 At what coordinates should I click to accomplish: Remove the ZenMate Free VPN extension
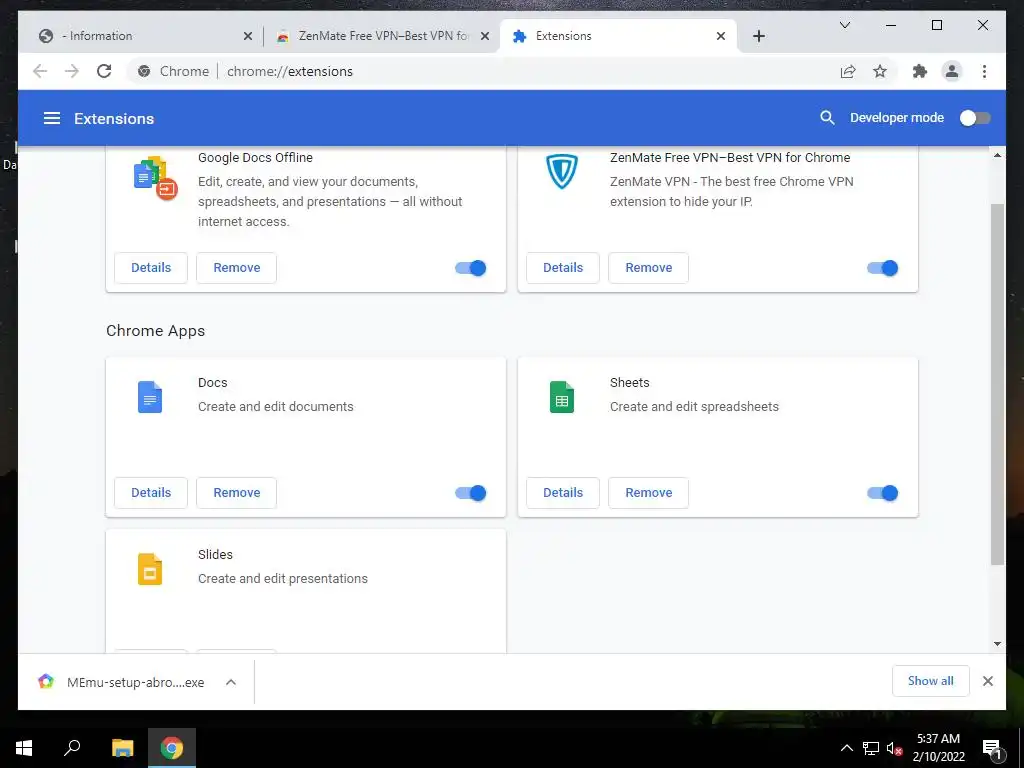coord(648,268)
